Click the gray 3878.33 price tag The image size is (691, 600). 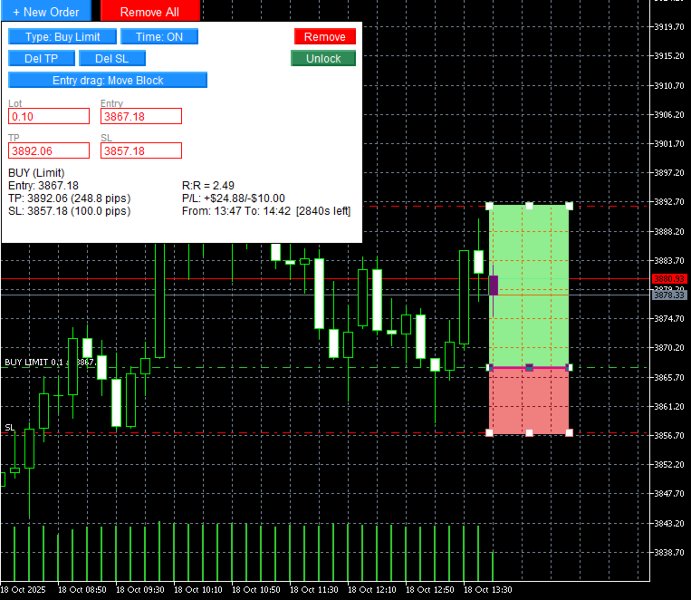669,295
